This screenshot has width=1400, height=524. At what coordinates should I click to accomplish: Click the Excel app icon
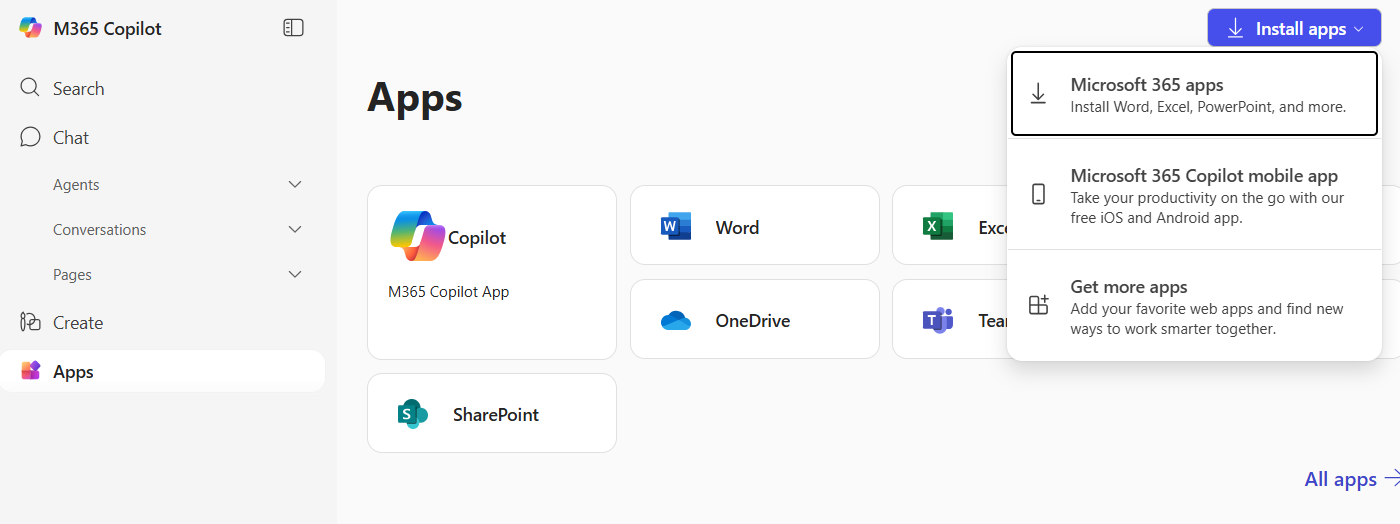[938, 227]
